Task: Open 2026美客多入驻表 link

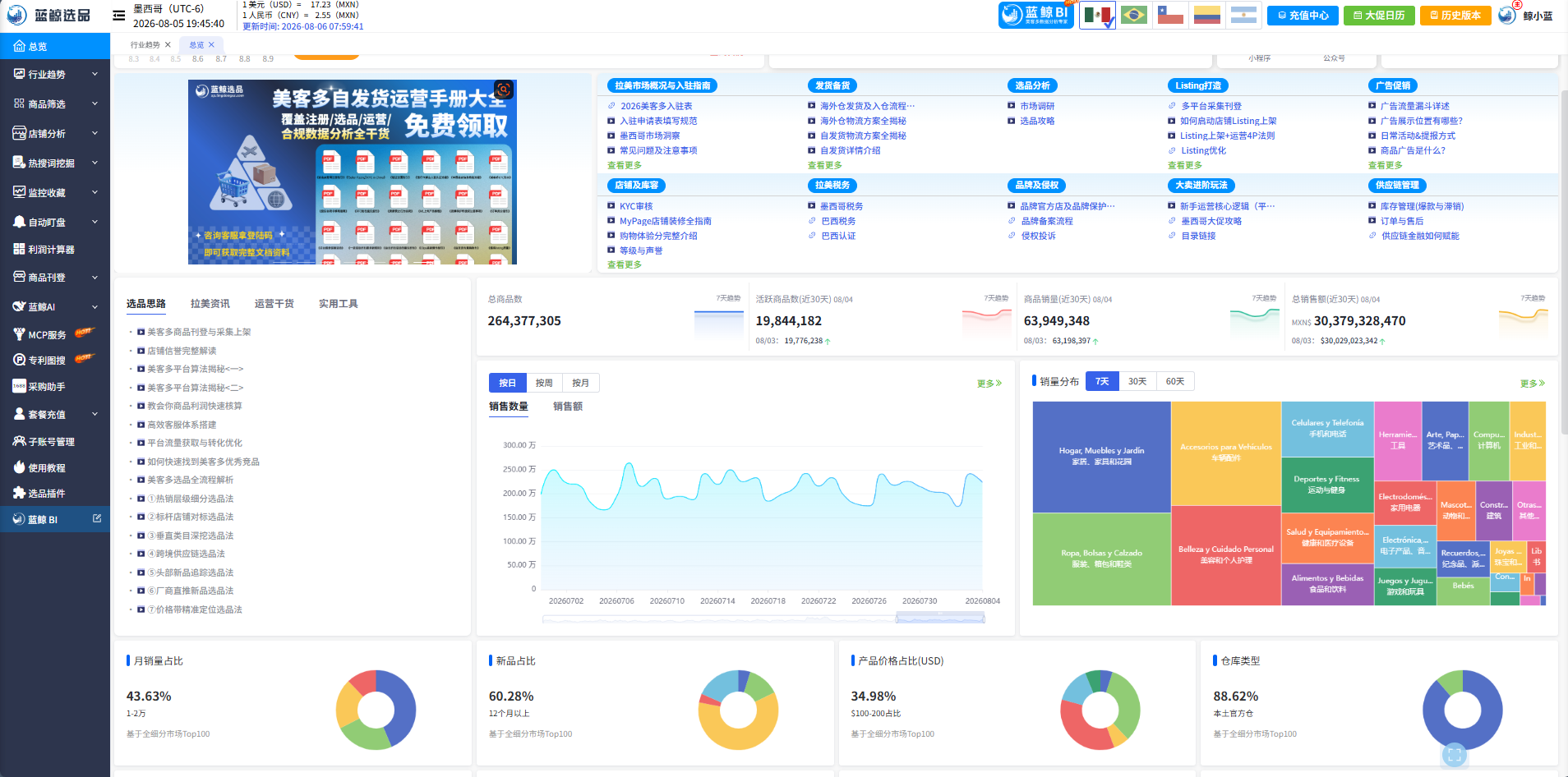Action: (656, 106)
